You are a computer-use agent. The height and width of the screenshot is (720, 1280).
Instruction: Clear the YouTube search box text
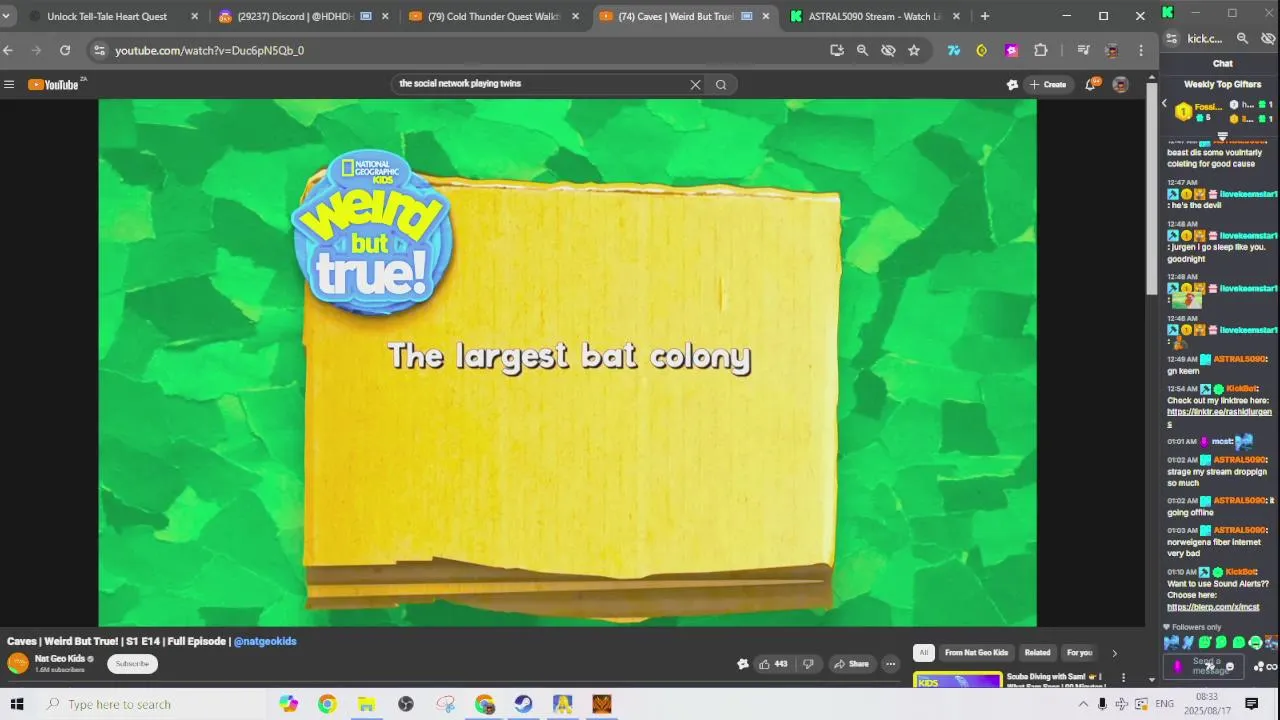(x=696, y=84)
